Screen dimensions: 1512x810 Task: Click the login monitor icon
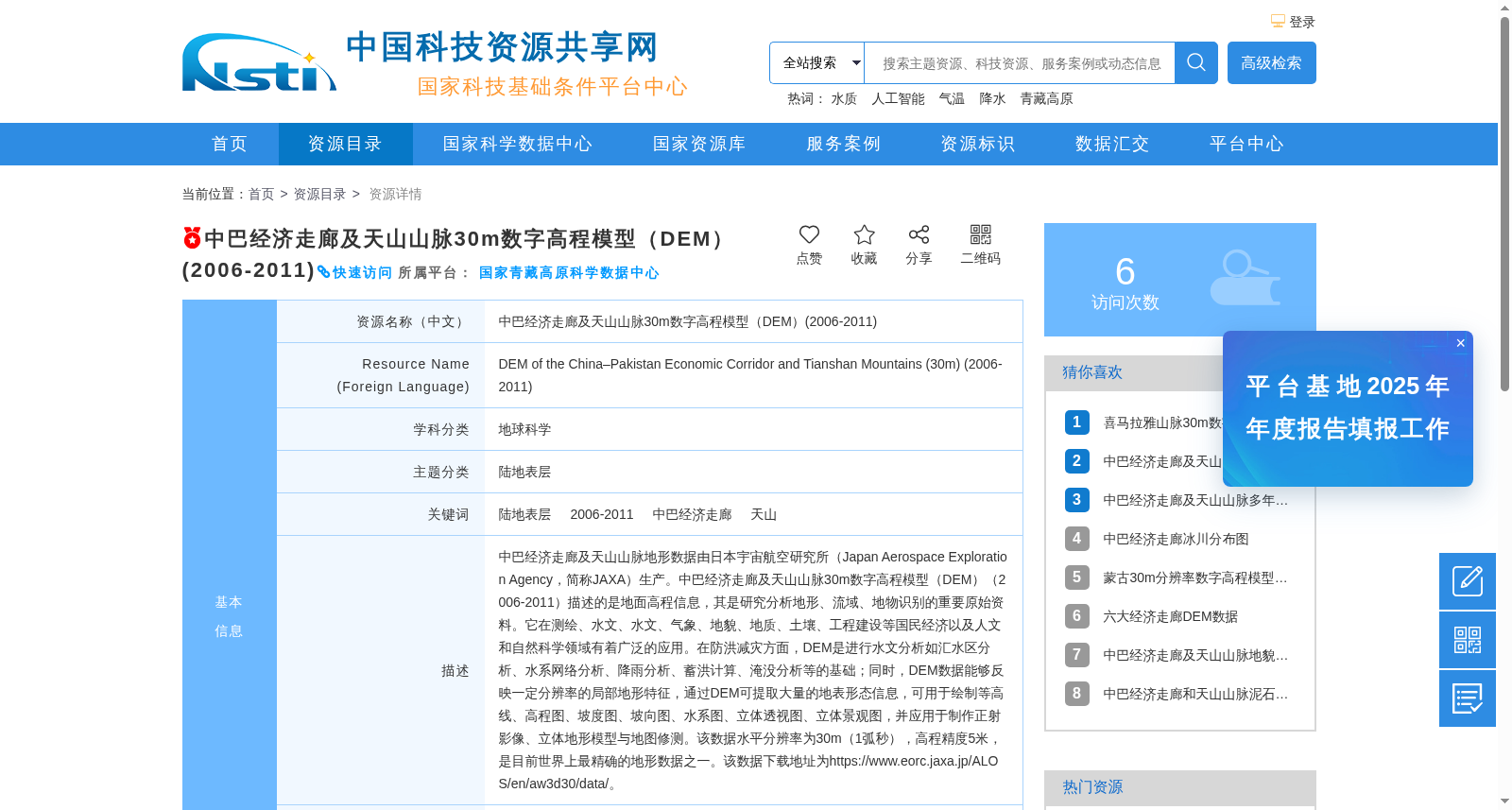pos(1278,21)
